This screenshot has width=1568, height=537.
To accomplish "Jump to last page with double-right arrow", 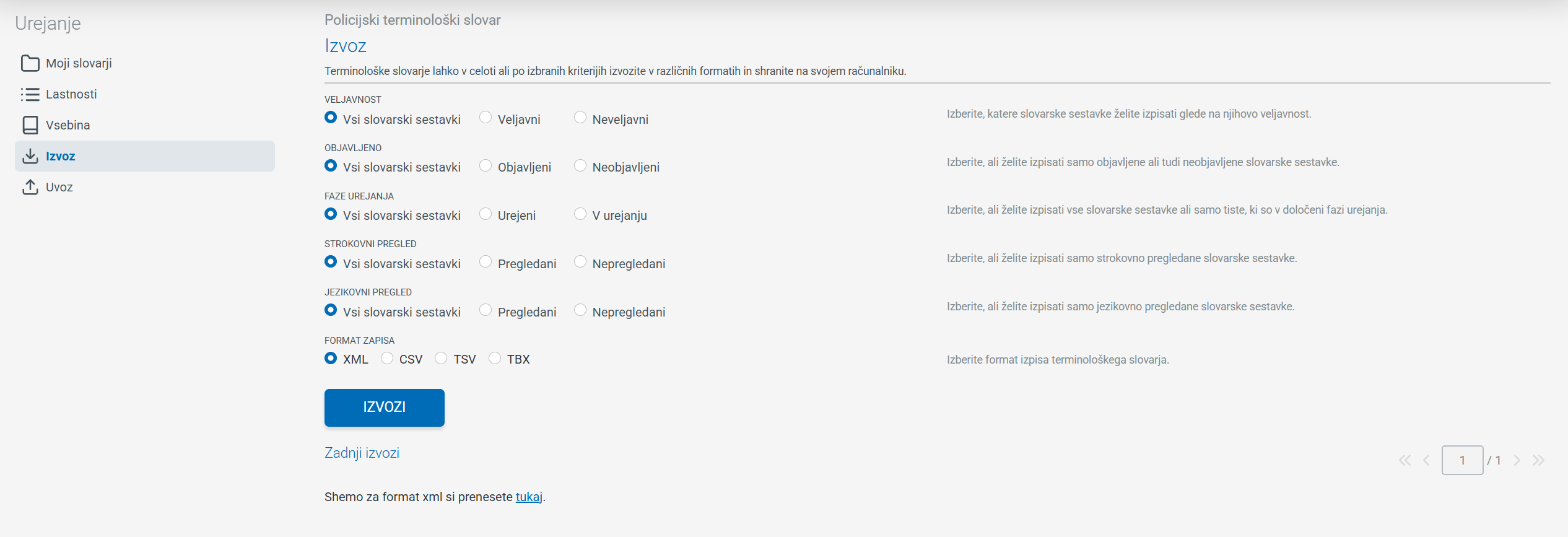I will click(x=1538, y=460).
